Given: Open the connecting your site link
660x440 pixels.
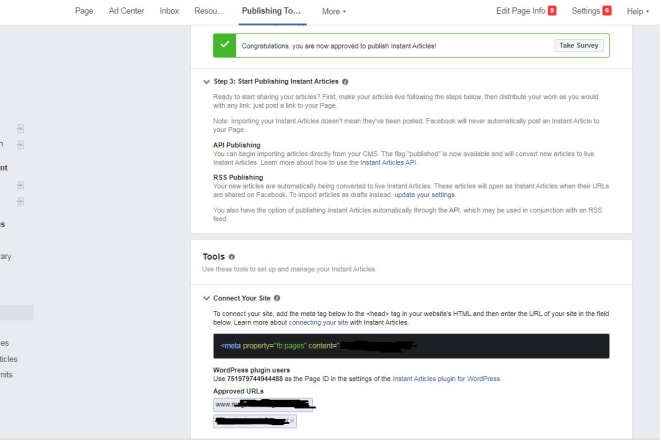Looking at the screenshot, I should coord(318,323).
